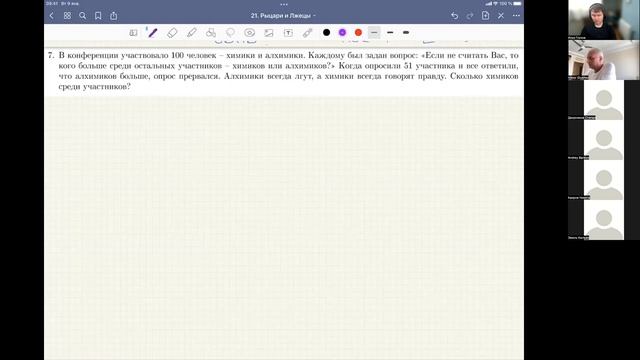Open the document title dropdown '21. Рыцари и Лжецы'
This screenshot has height=360, width=640.
coord(283,16)
